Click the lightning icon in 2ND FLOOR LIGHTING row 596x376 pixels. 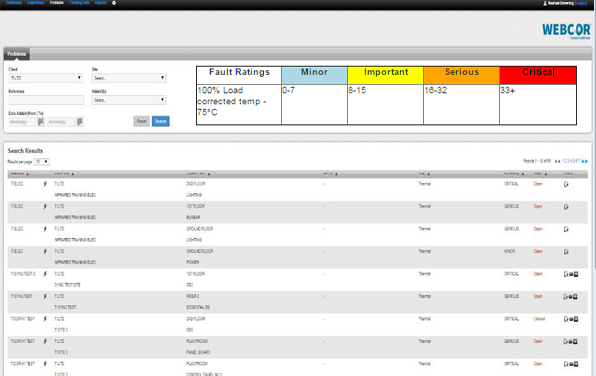(x=45, y=184)
